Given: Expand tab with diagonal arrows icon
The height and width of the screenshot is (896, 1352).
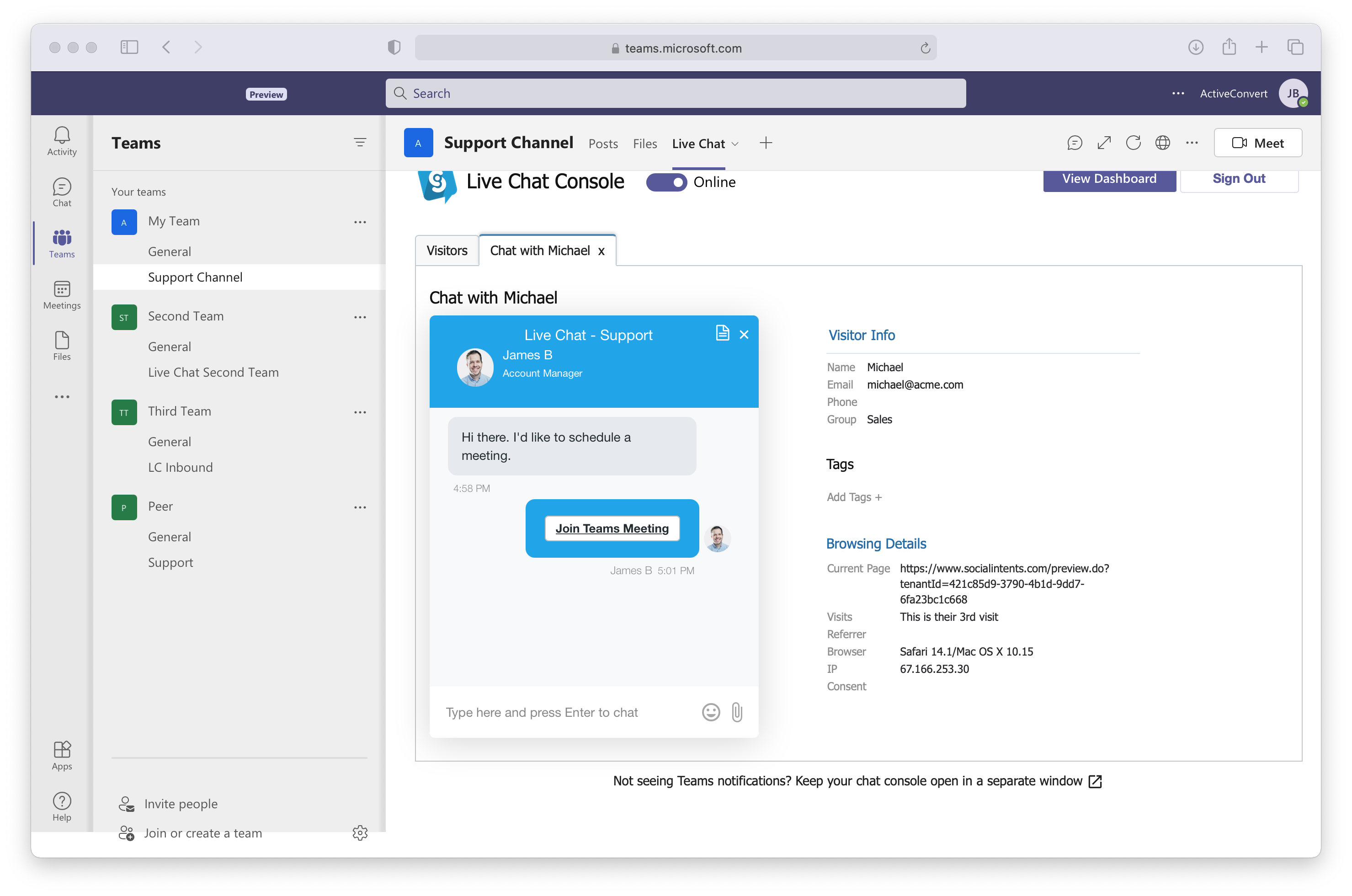Looking at the screenshot, I should click(x=1104, y=143).
